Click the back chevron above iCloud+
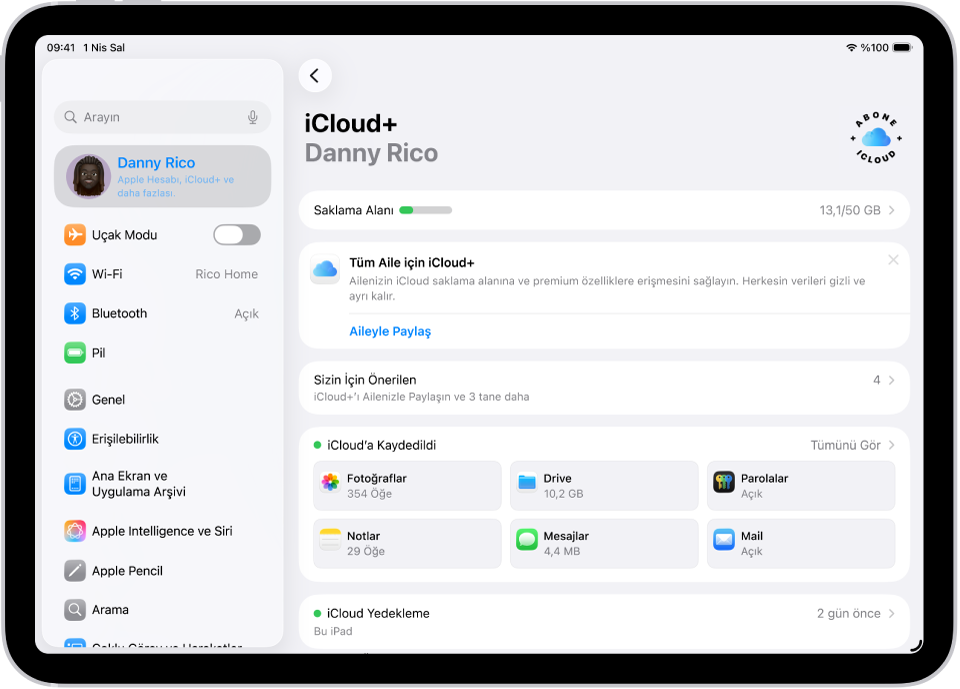 [x=316, y=76]
